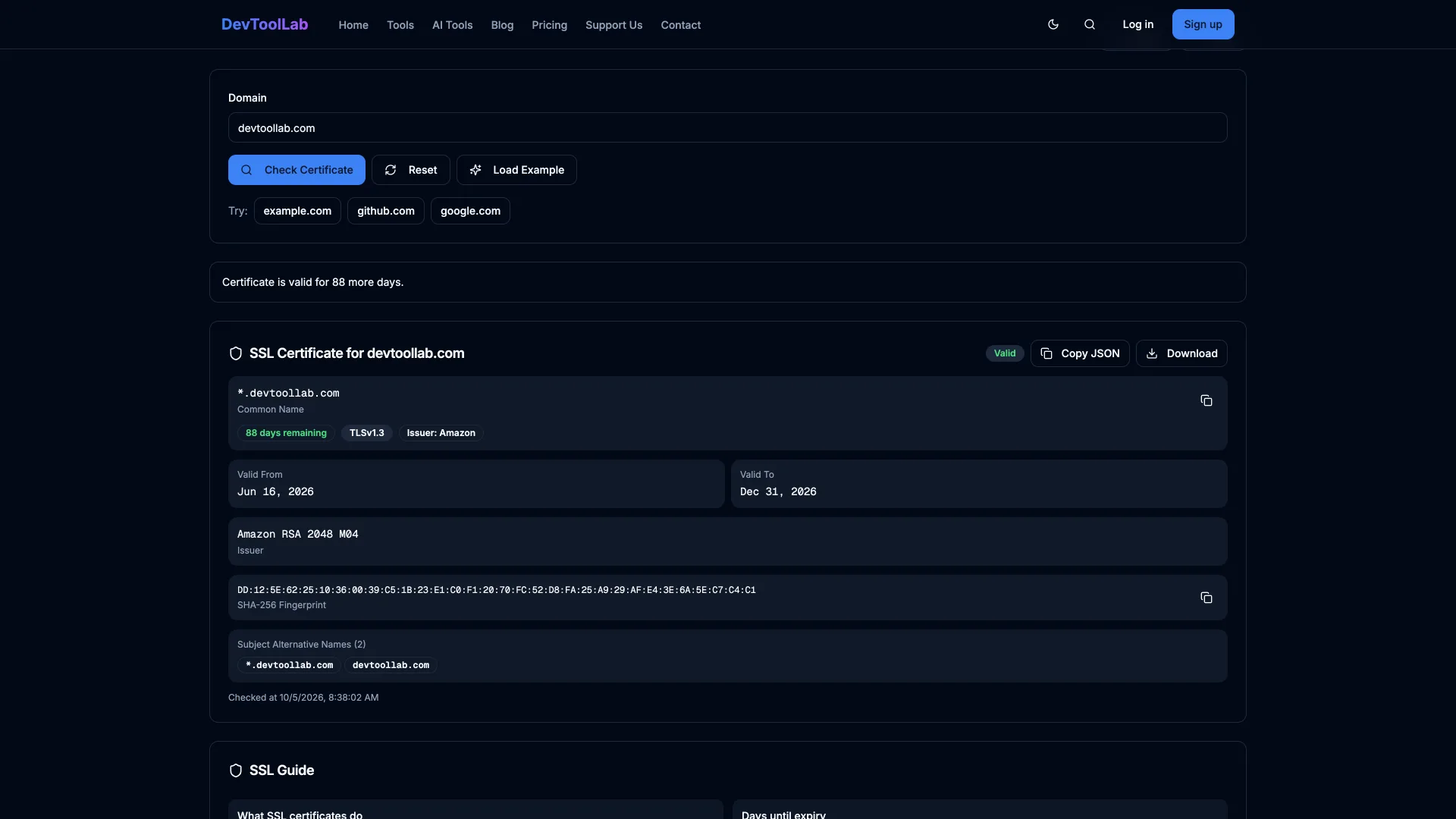Click the 88 days remaining badge
1456x819 pixels.
click(286, 433)
